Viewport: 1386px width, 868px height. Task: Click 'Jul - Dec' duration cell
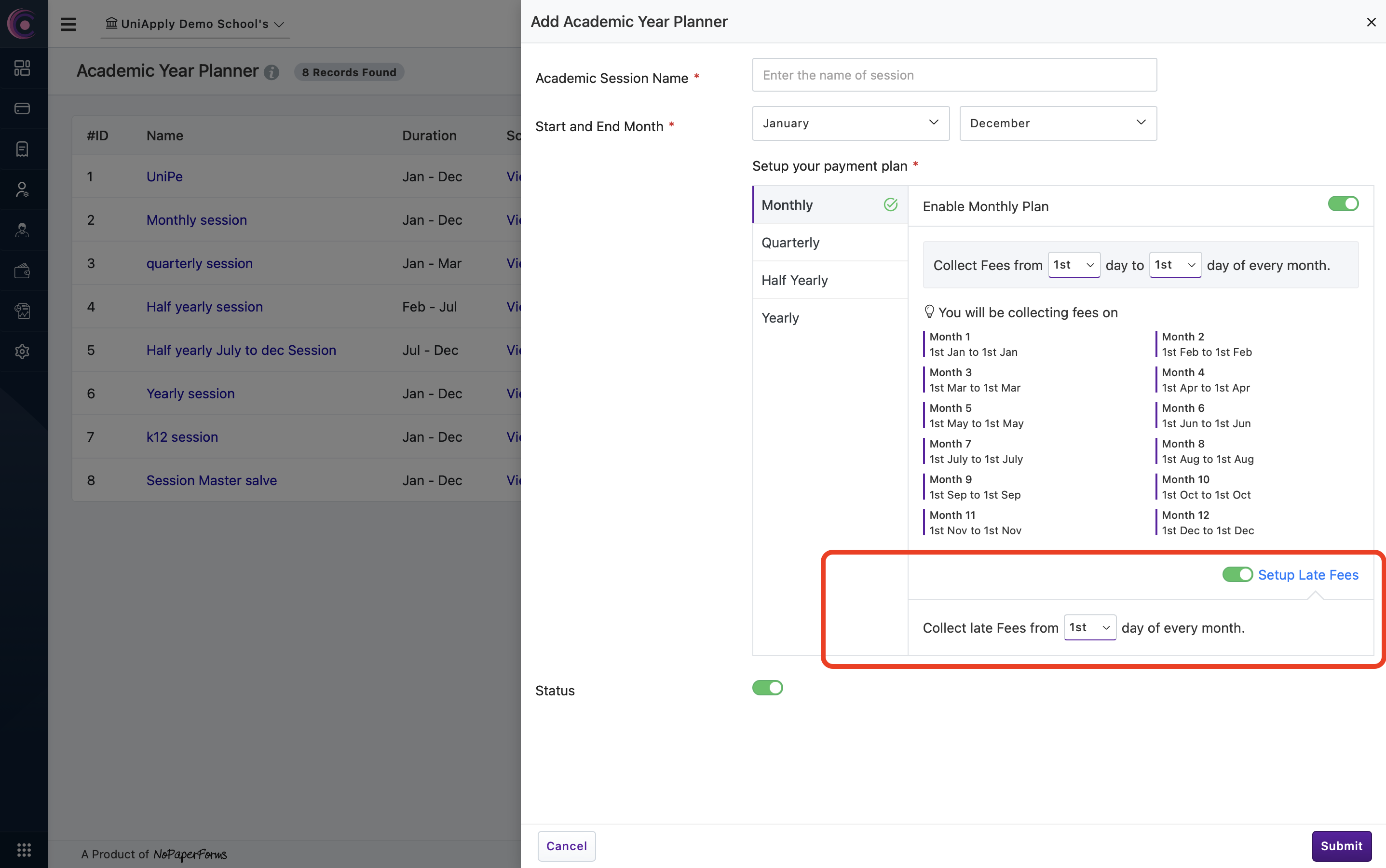[x=430, y=350]
